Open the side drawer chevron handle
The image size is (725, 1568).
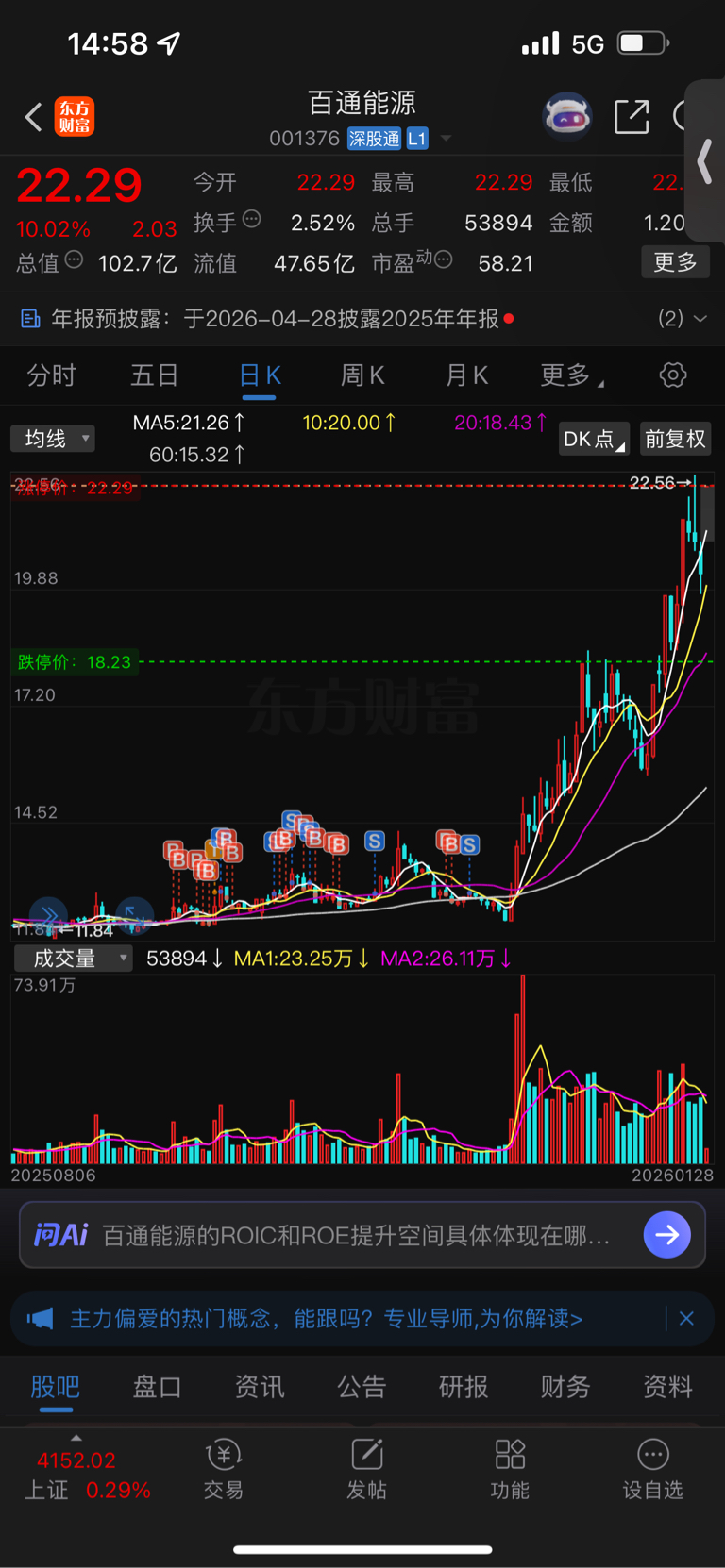(x=704, y=160)
